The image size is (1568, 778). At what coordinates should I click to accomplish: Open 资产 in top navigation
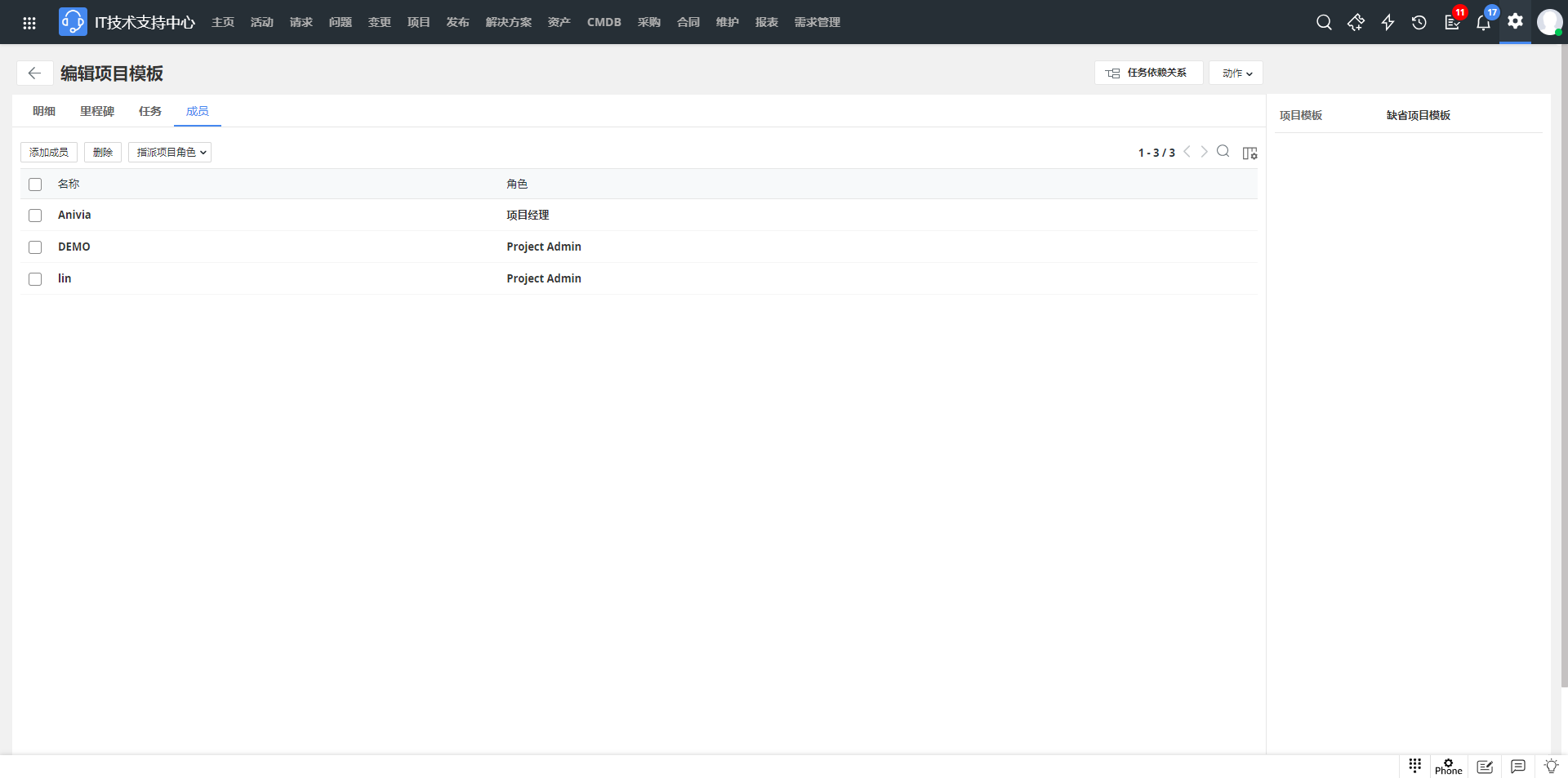pyautogui.click(x=559, y=22)
